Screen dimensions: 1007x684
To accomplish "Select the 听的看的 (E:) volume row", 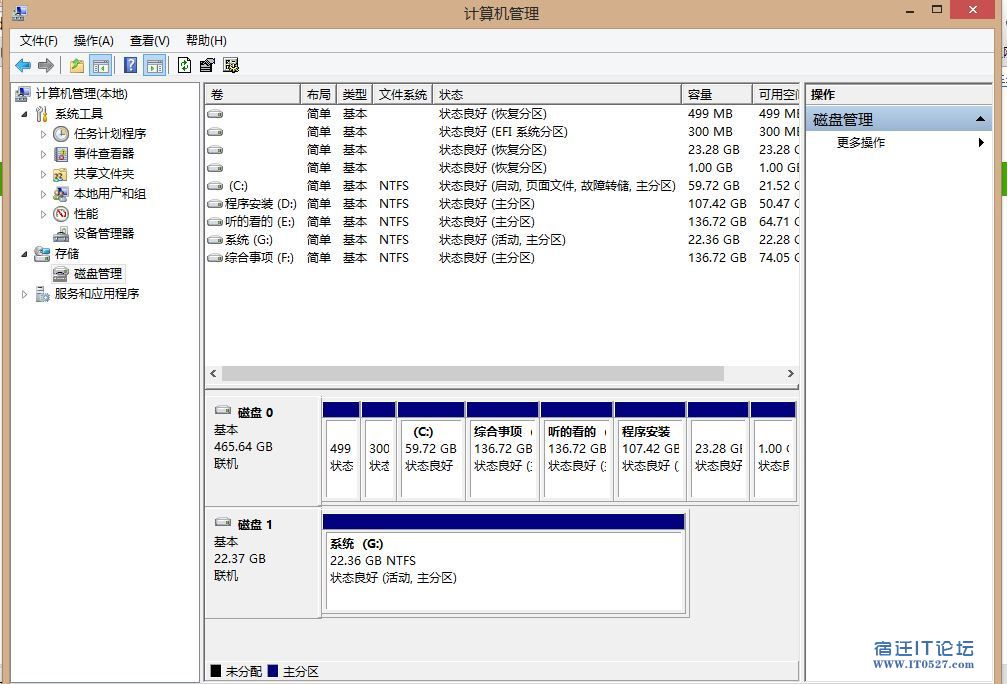I will 502,222.
